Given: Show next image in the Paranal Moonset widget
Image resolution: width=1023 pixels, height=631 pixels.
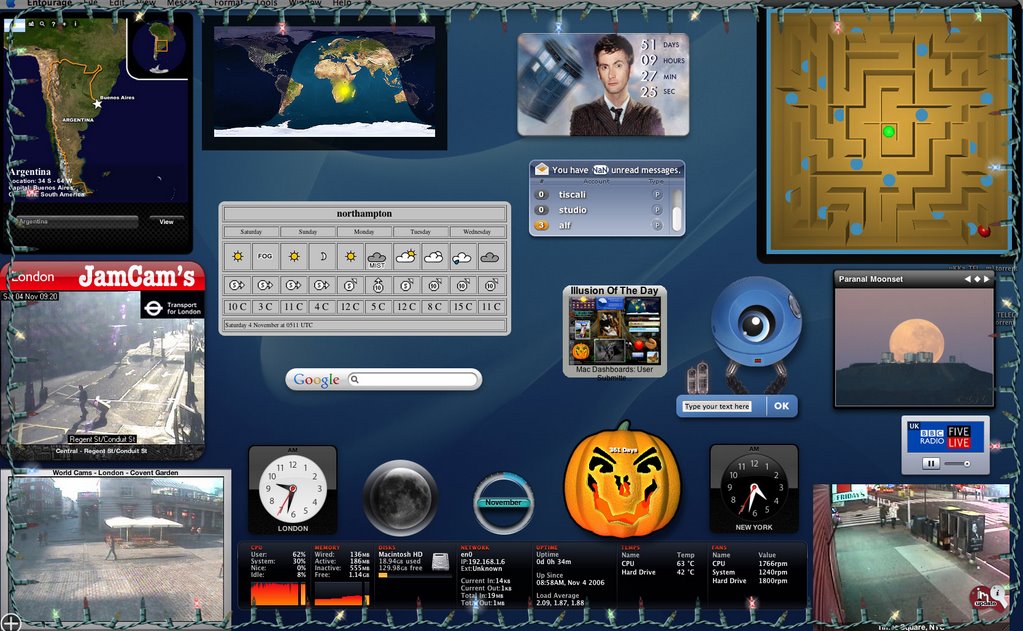Looking at the screenshot, I should [x=986, y=279].
